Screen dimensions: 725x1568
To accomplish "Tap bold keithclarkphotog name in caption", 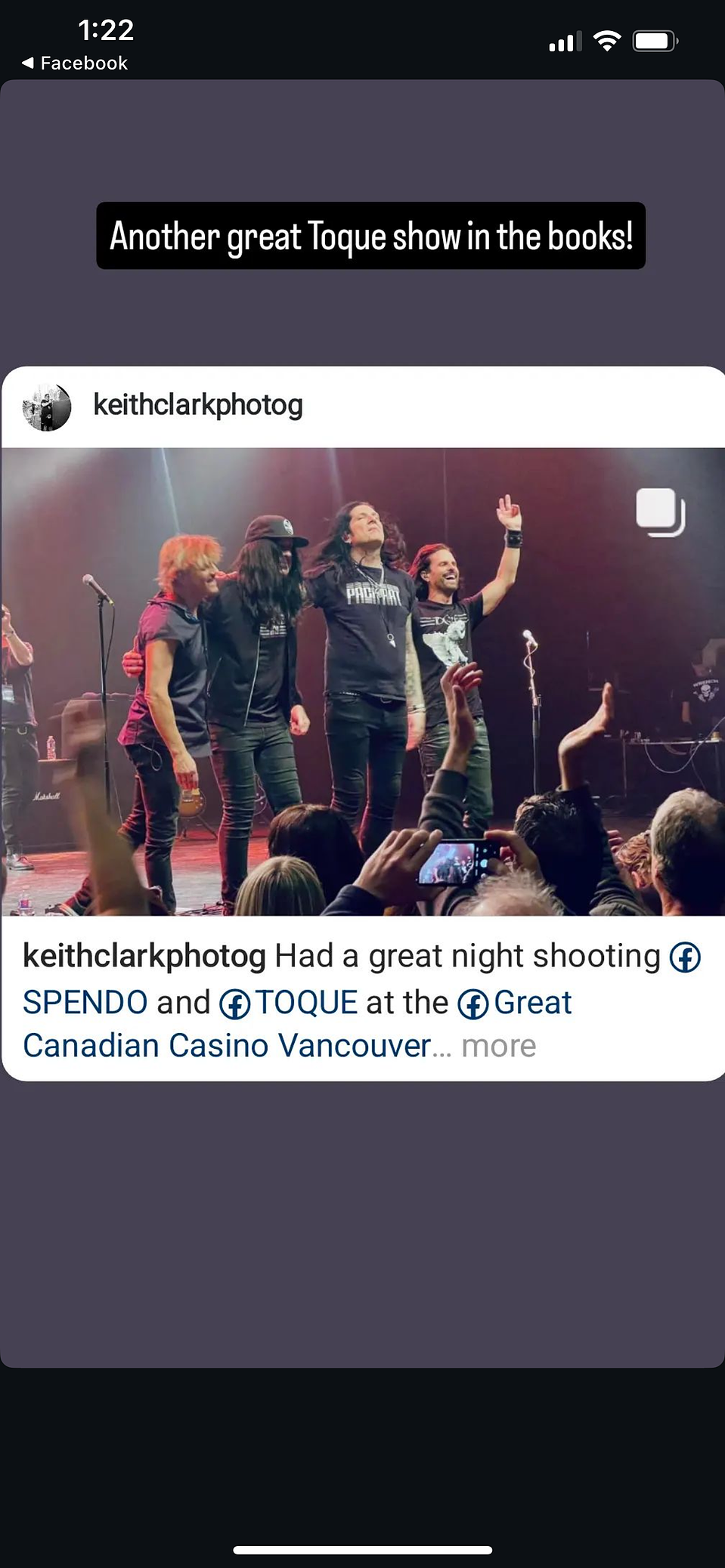I will (144, 957).
